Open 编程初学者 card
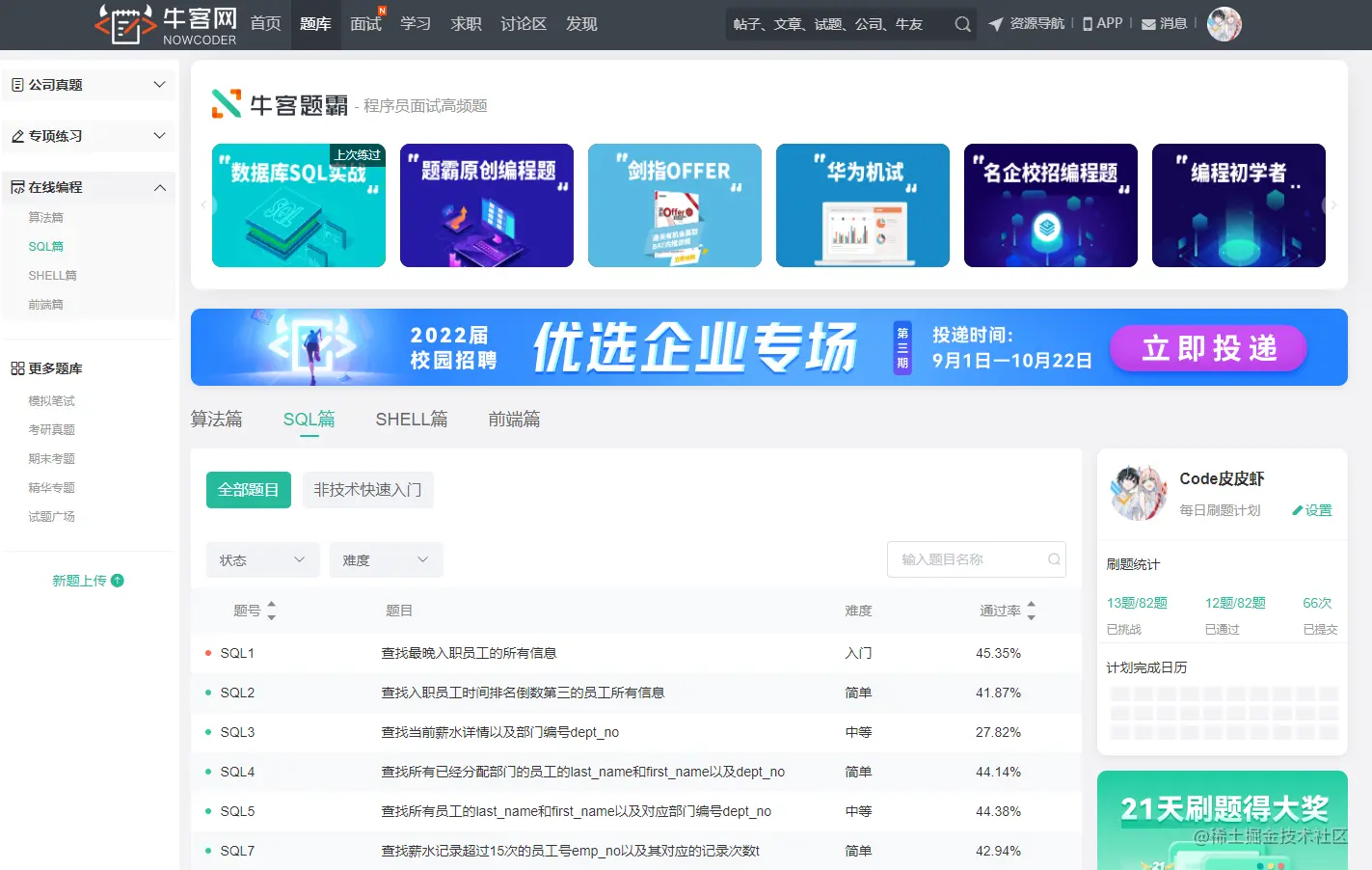Viewport: 1372px width, 870px height. (x=1239, y=205)
